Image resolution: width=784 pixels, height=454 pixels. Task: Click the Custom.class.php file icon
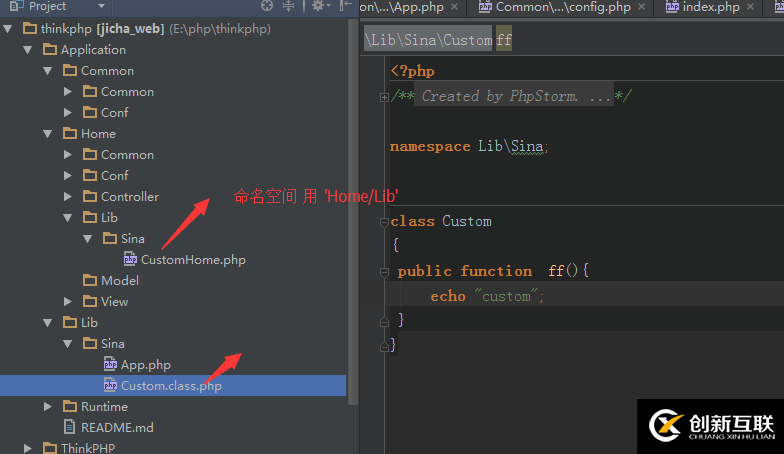pos(110,385)
